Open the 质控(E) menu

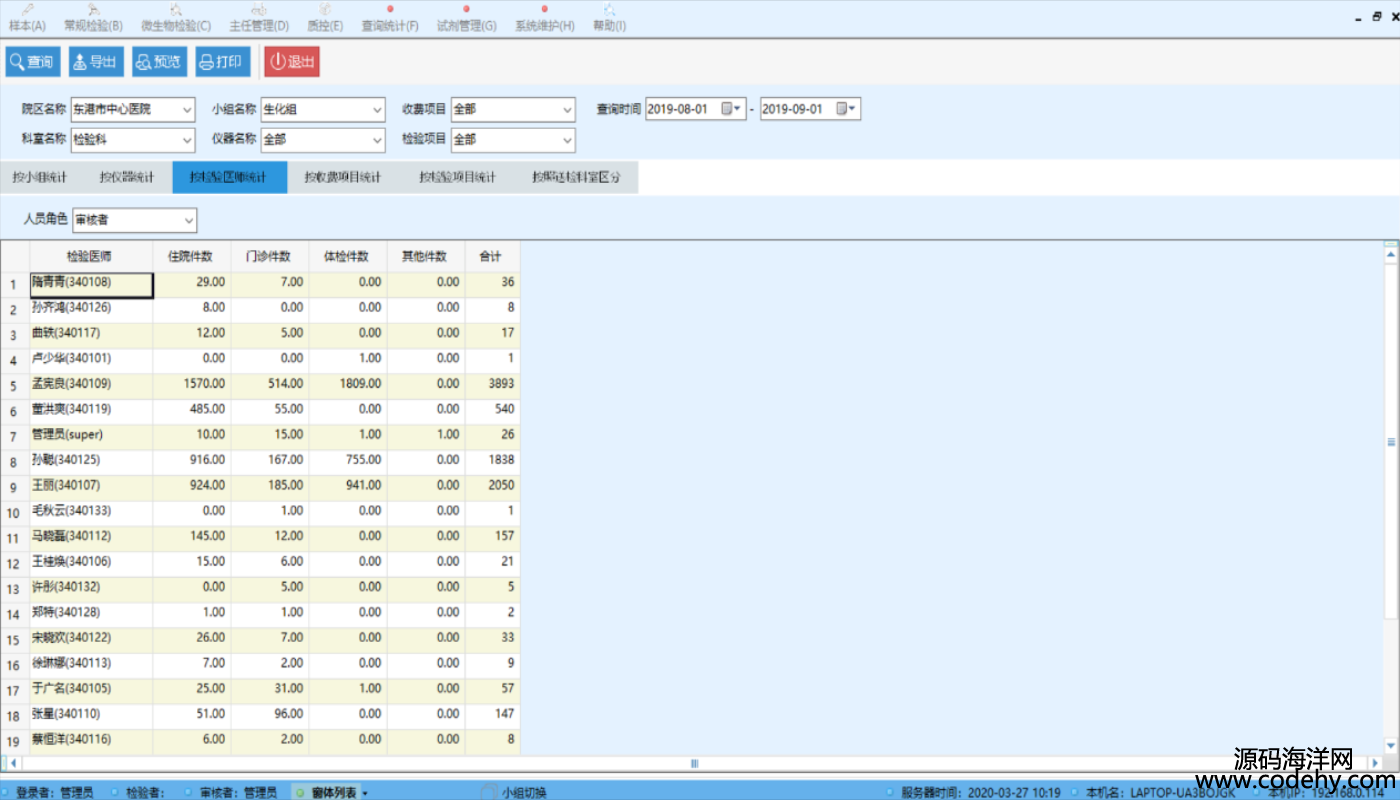[326, 19]
